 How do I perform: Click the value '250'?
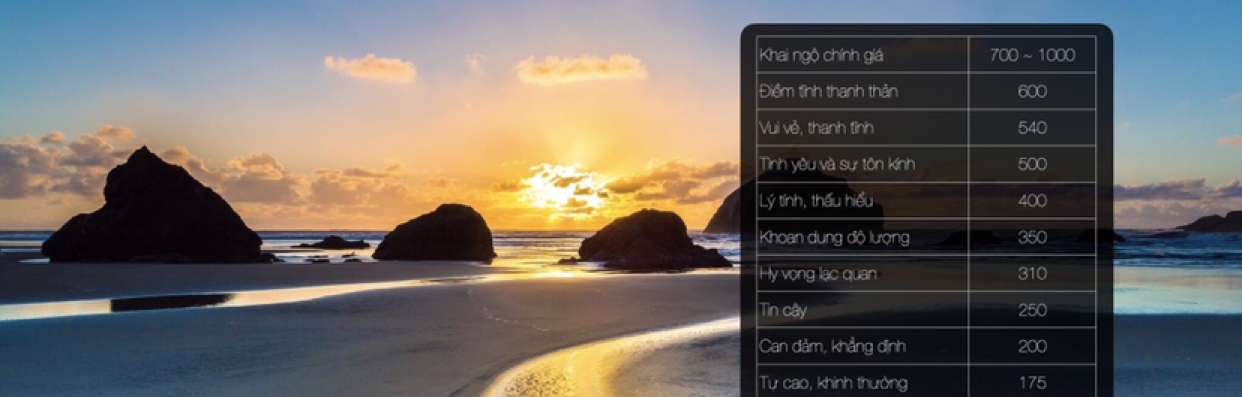[x=1032, y=310]
